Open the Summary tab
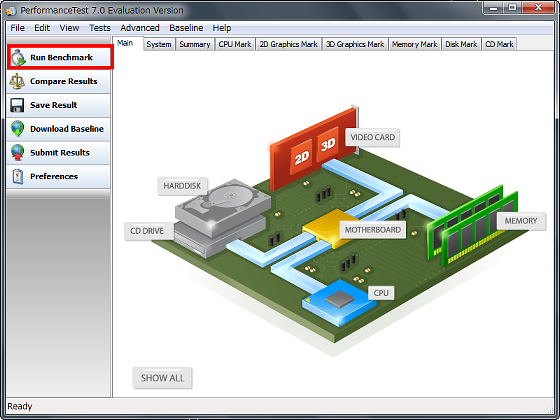560x420 pixels. coord(195,44)
